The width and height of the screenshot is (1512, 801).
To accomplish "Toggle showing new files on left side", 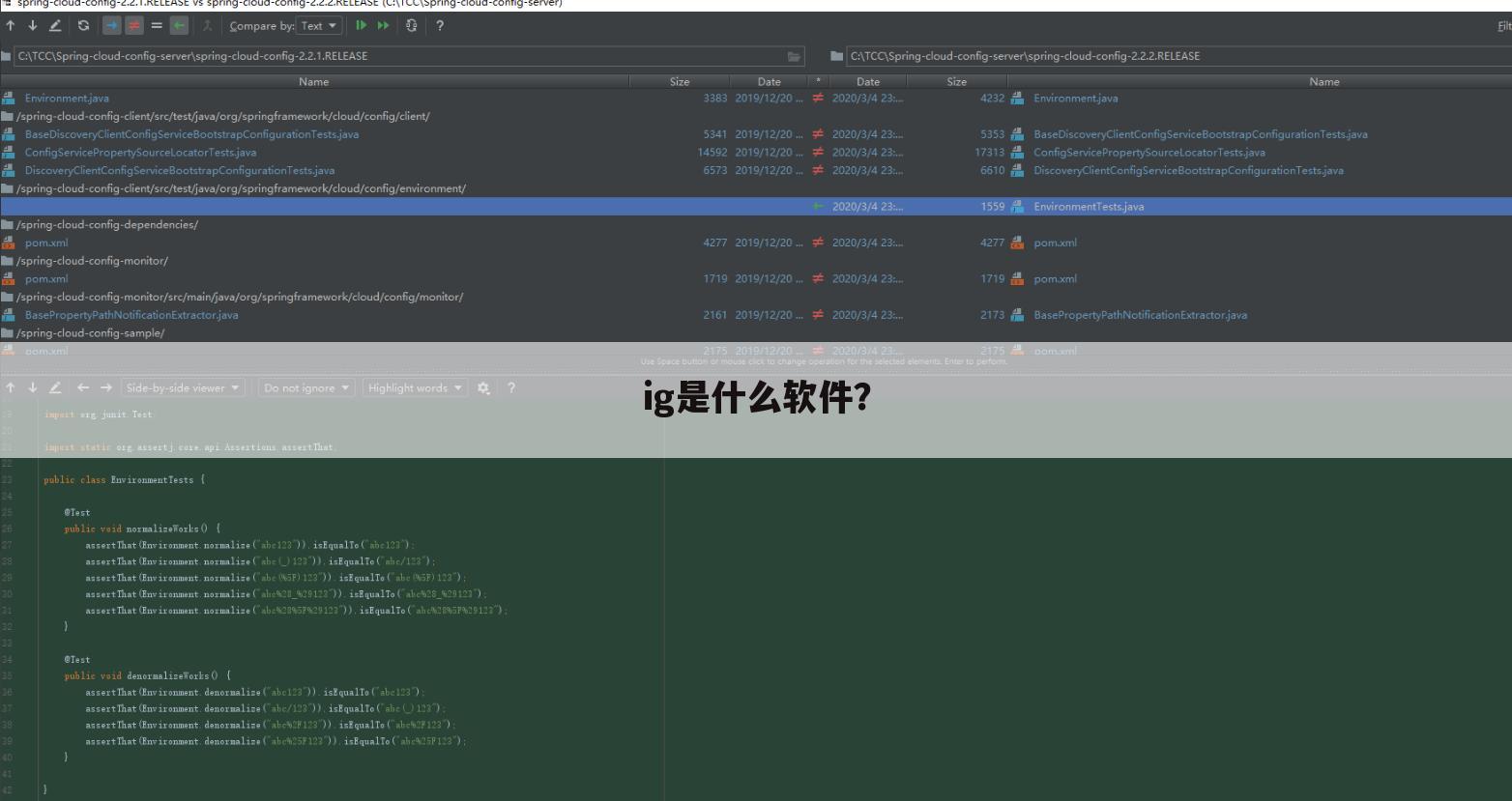I will 111,26.
